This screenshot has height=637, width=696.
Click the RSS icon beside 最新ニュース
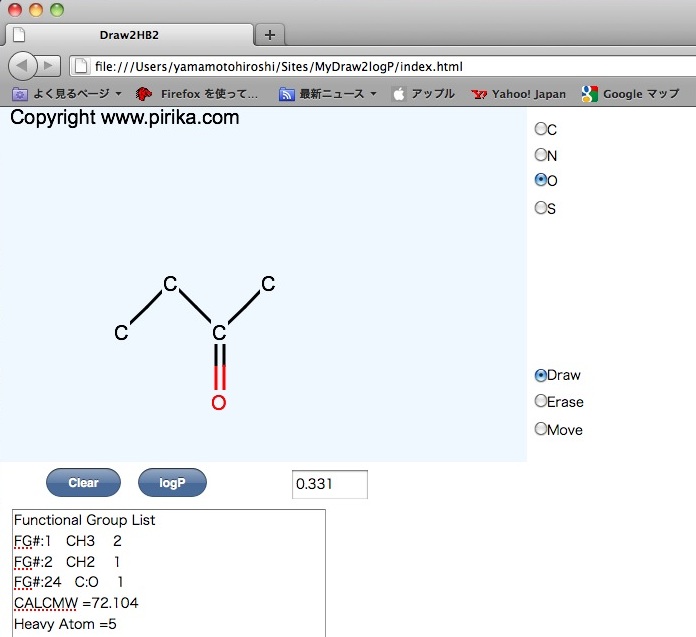coord(287,94)
